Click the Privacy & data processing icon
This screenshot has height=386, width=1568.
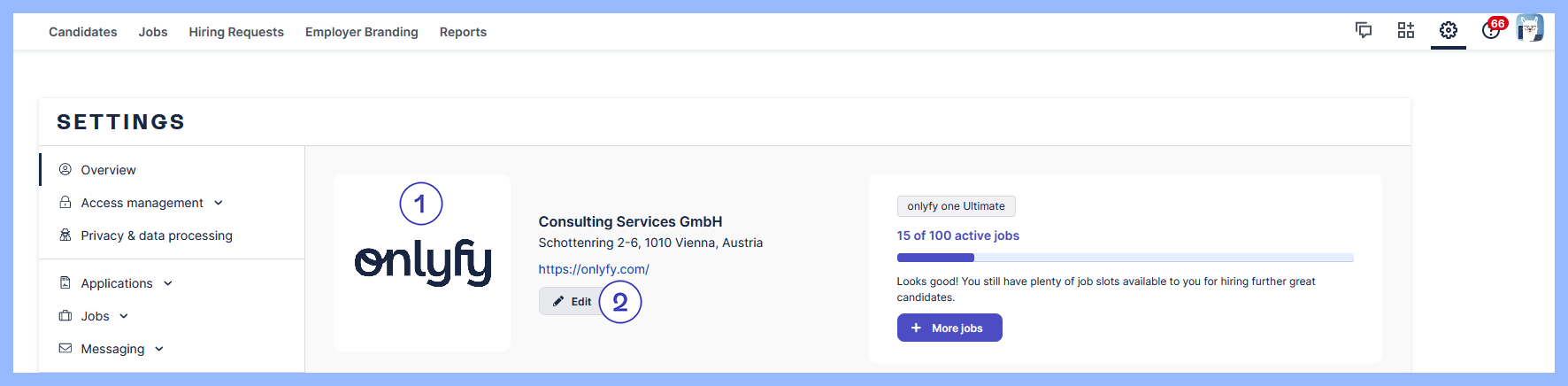coord(65,235)
